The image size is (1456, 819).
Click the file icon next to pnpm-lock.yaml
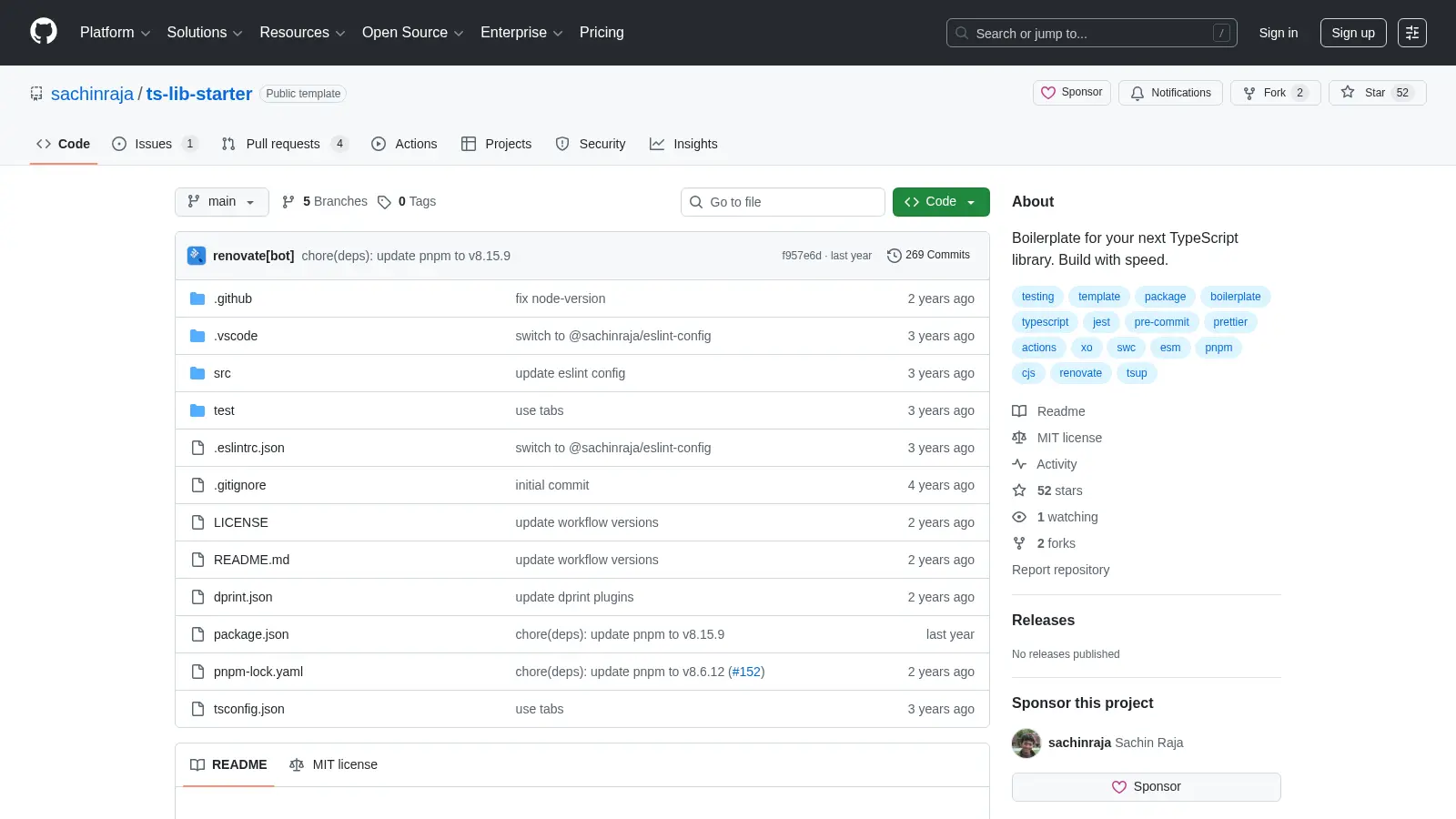[197, 672]
